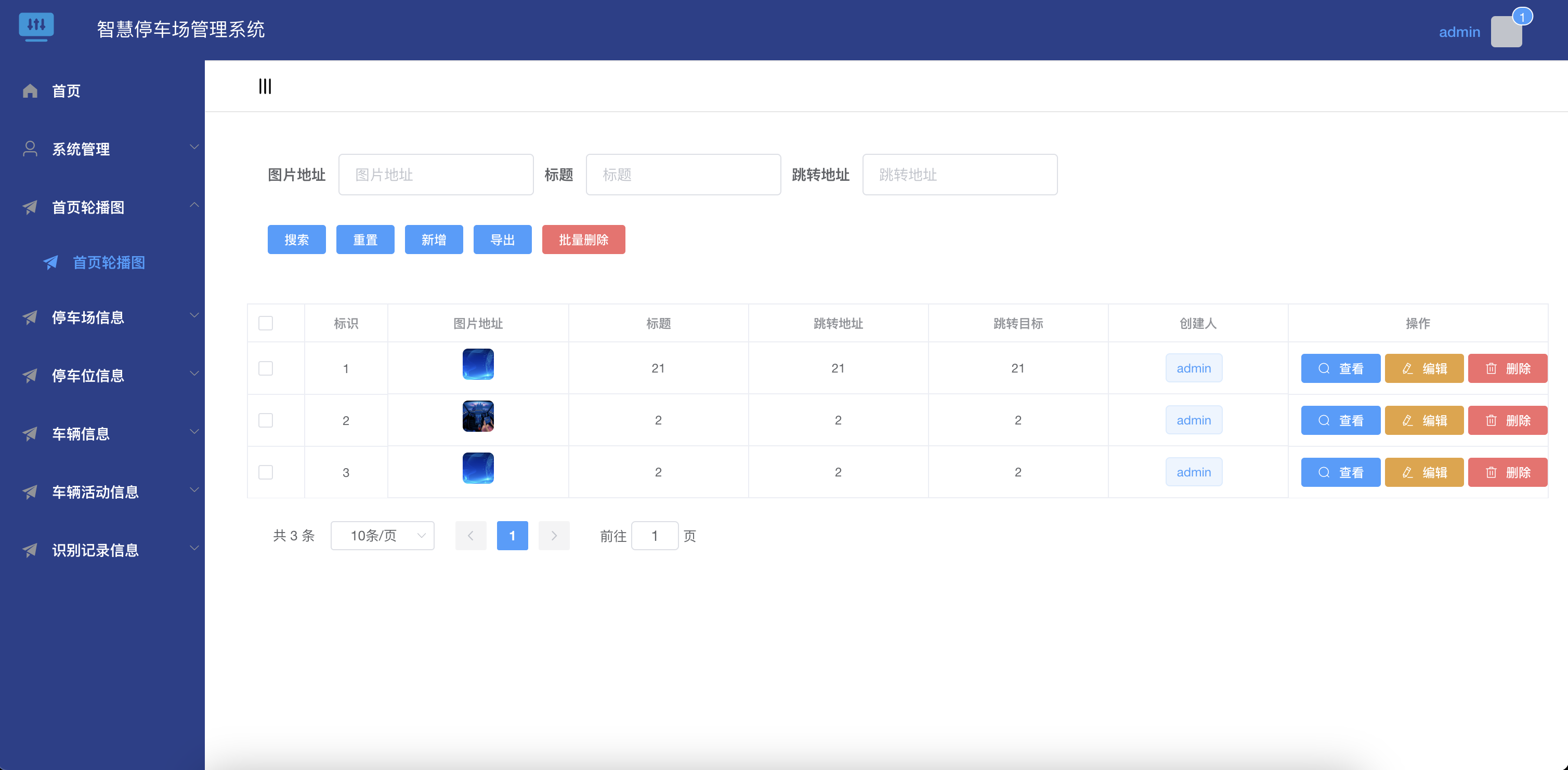Click the trash icon in row 2 删除

coord(1491,420)
